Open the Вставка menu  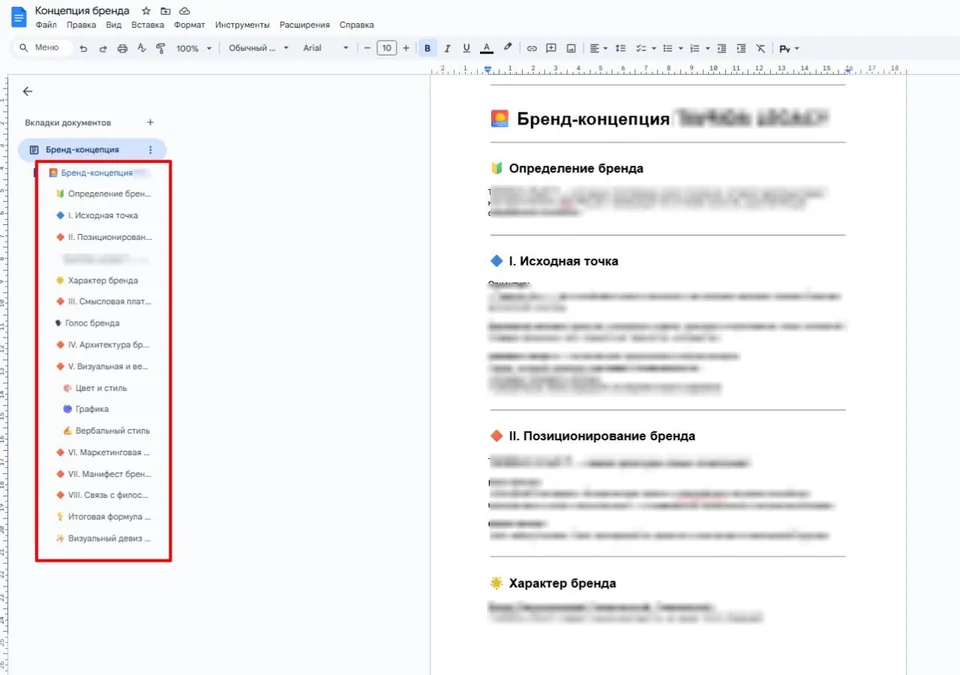148,25
